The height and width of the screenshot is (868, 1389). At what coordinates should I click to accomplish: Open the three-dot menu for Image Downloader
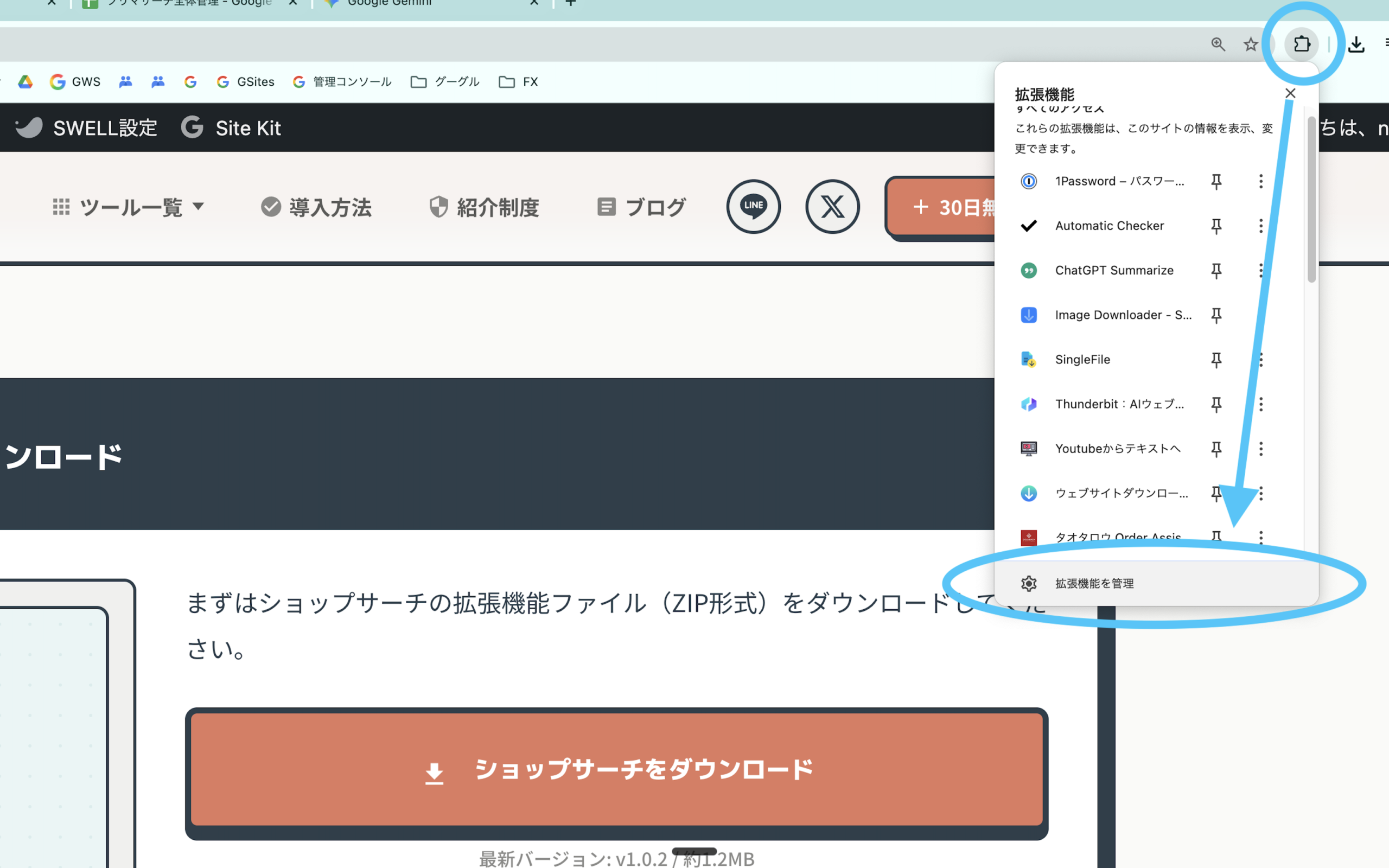tap(1260, 315)
